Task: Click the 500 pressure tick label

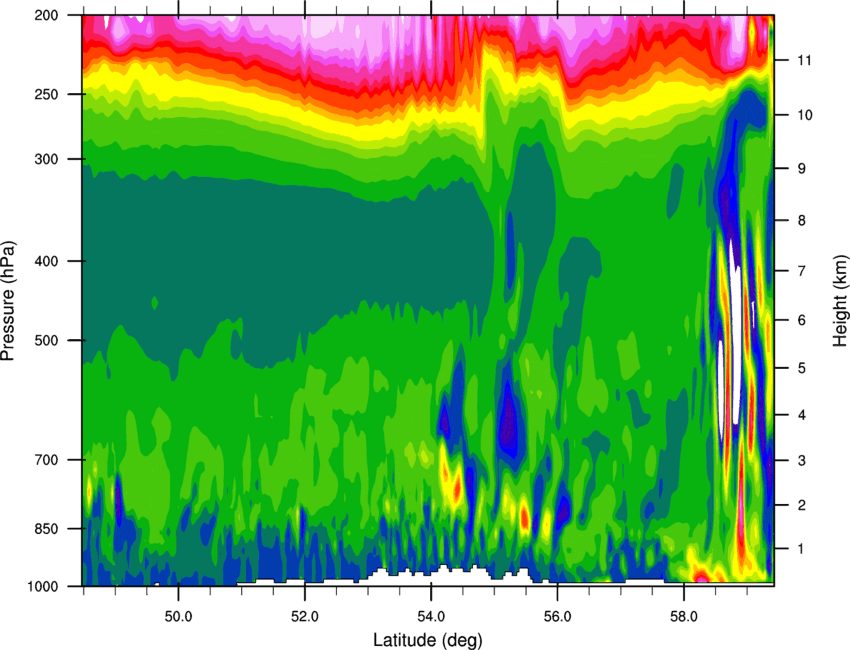Action: (48, 340)
